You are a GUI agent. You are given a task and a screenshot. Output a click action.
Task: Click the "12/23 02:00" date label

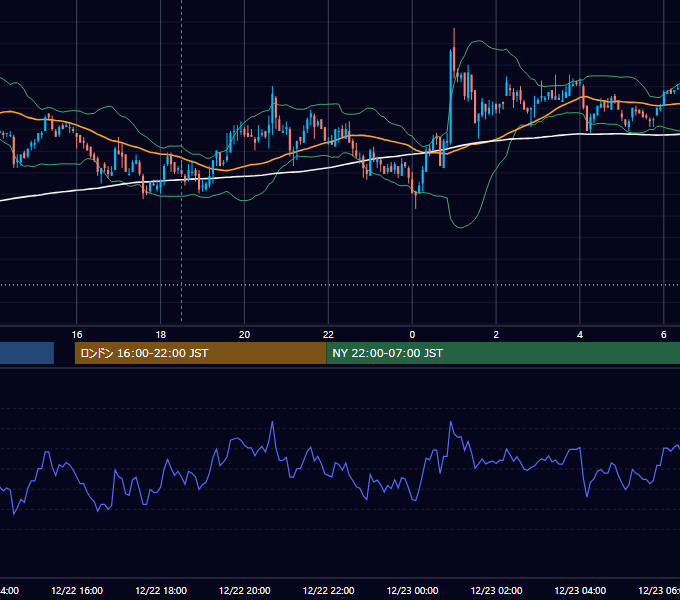point(496,590)
